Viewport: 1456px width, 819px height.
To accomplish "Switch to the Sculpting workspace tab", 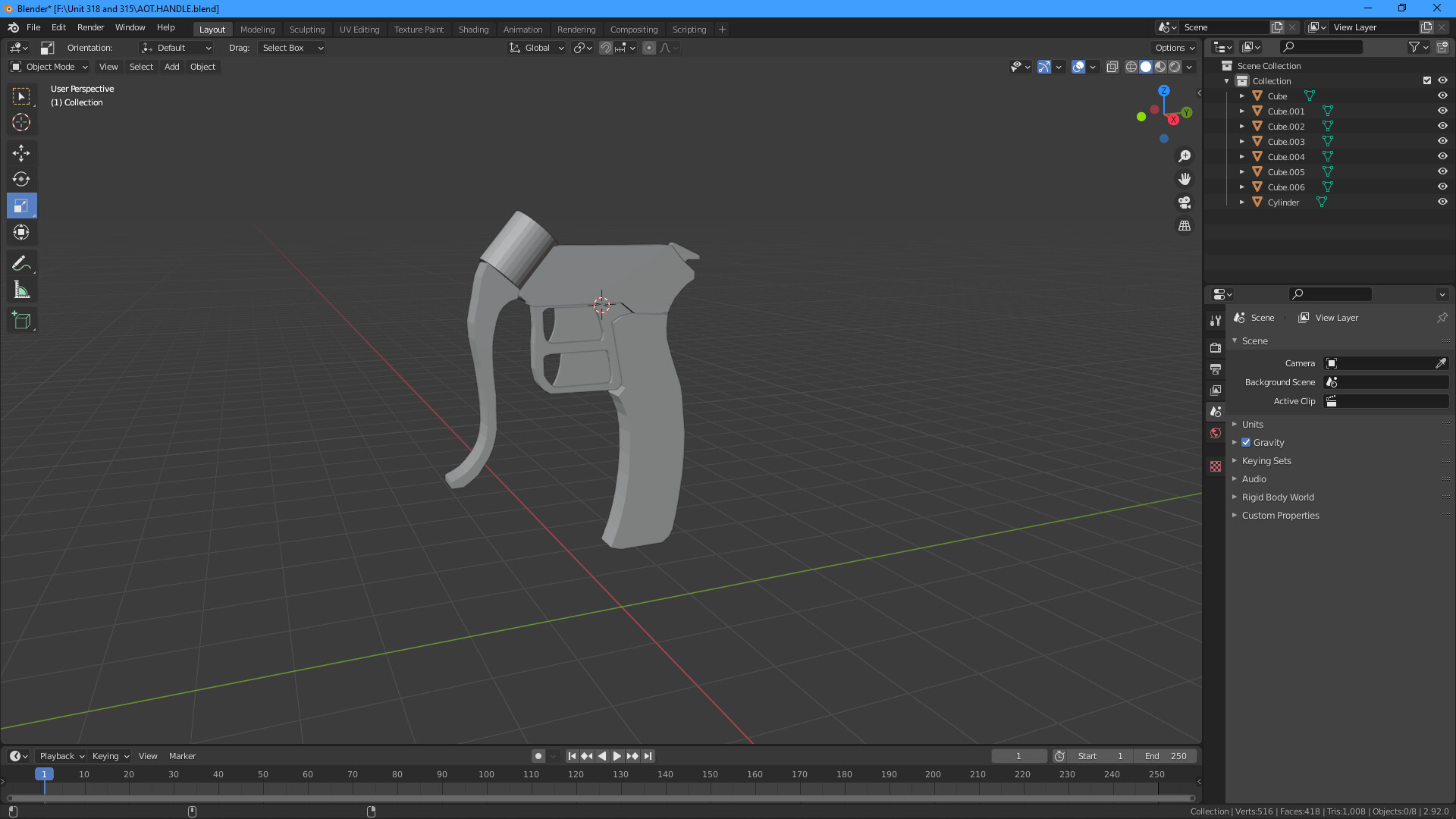I will point(306,30).
